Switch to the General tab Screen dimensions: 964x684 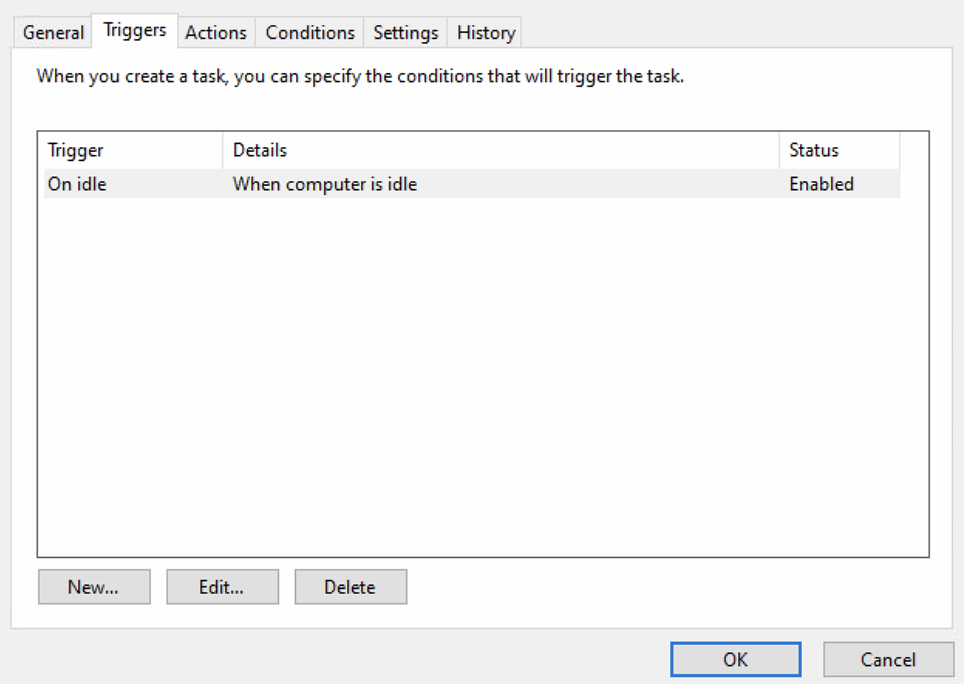pyautogui.click(x=53, y=33)
